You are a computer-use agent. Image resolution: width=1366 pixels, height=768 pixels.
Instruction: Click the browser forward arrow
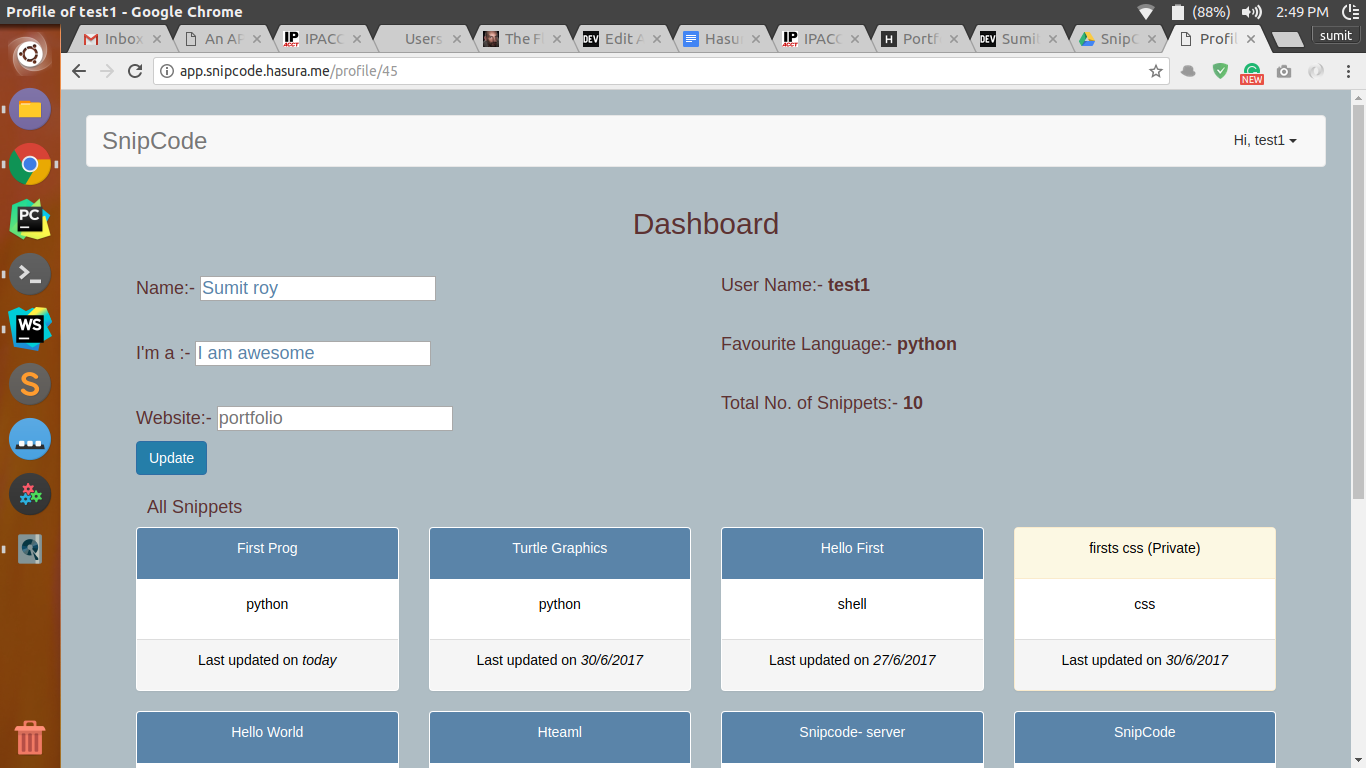tap(107, 71)
